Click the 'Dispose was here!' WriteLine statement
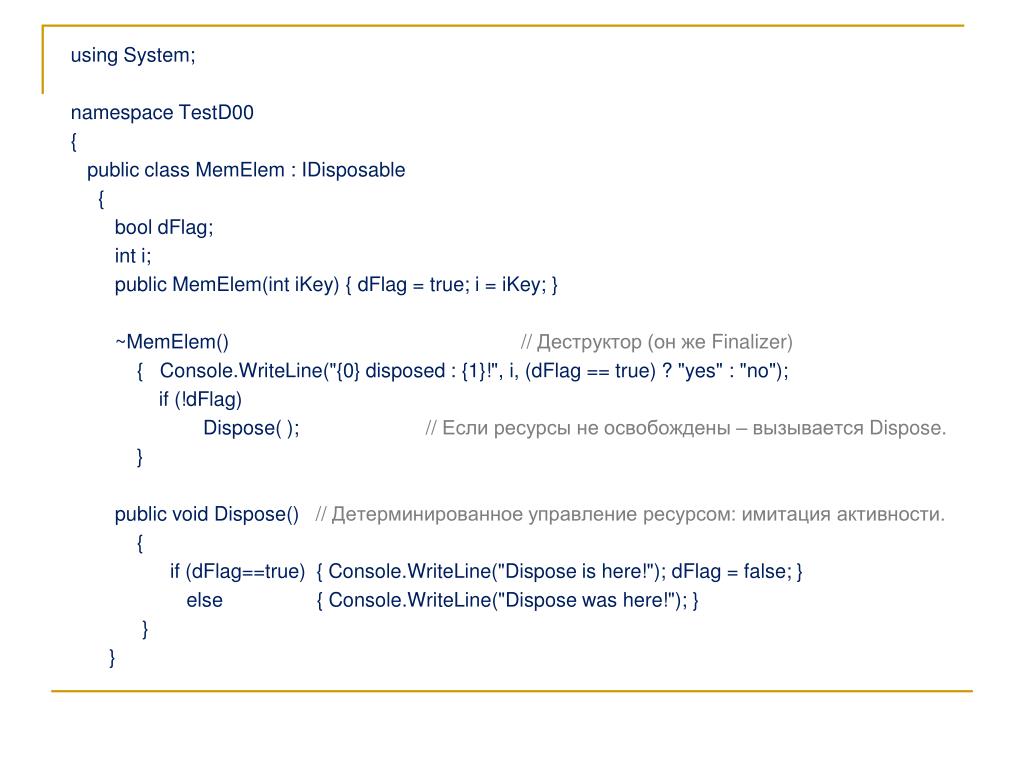 [508, 600]
